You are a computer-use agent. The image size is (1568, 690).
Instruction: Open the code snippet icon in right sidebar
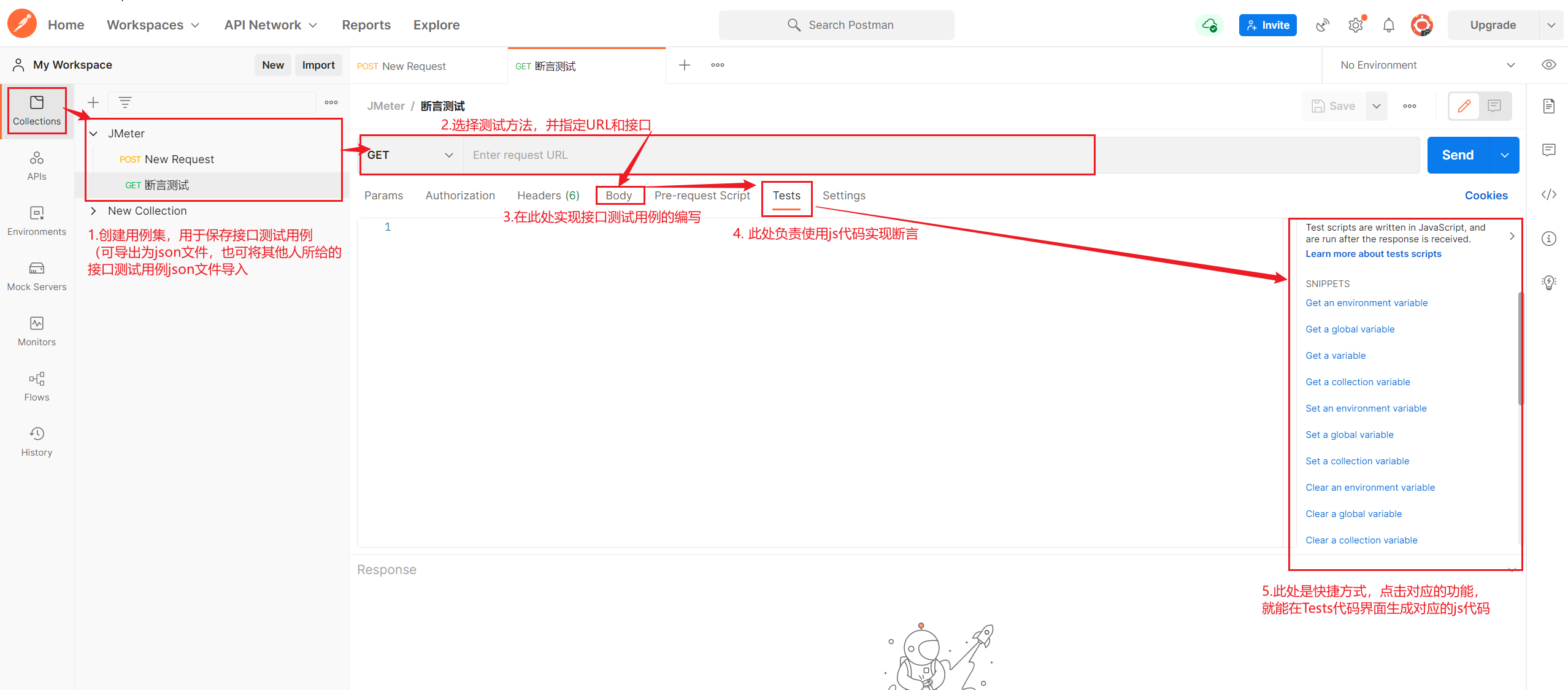1548,194
